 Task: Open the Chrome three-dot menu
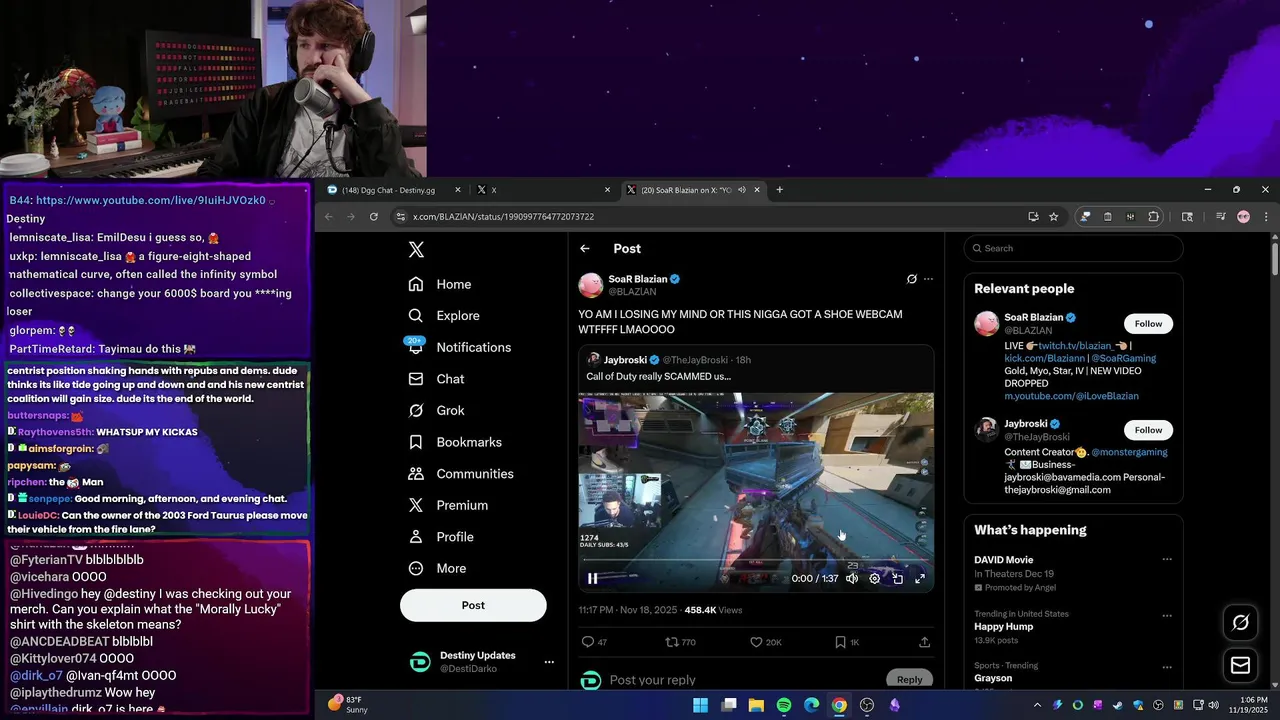point(1266,216)
